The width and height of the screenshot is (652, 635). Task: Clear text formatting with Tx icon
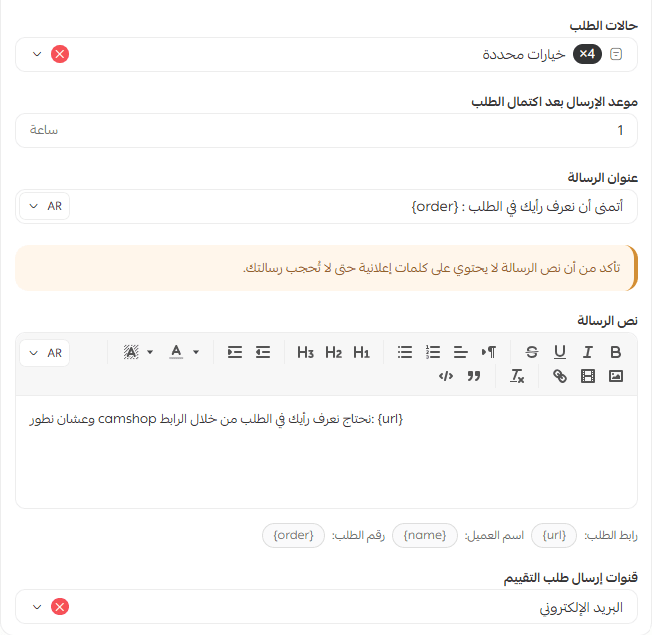(x=517, y=376)
